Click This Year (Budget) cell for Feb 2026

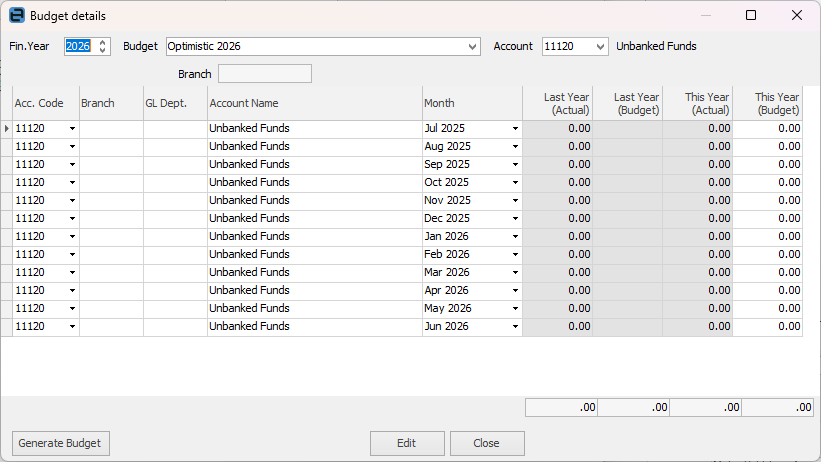tap(768, 255)
